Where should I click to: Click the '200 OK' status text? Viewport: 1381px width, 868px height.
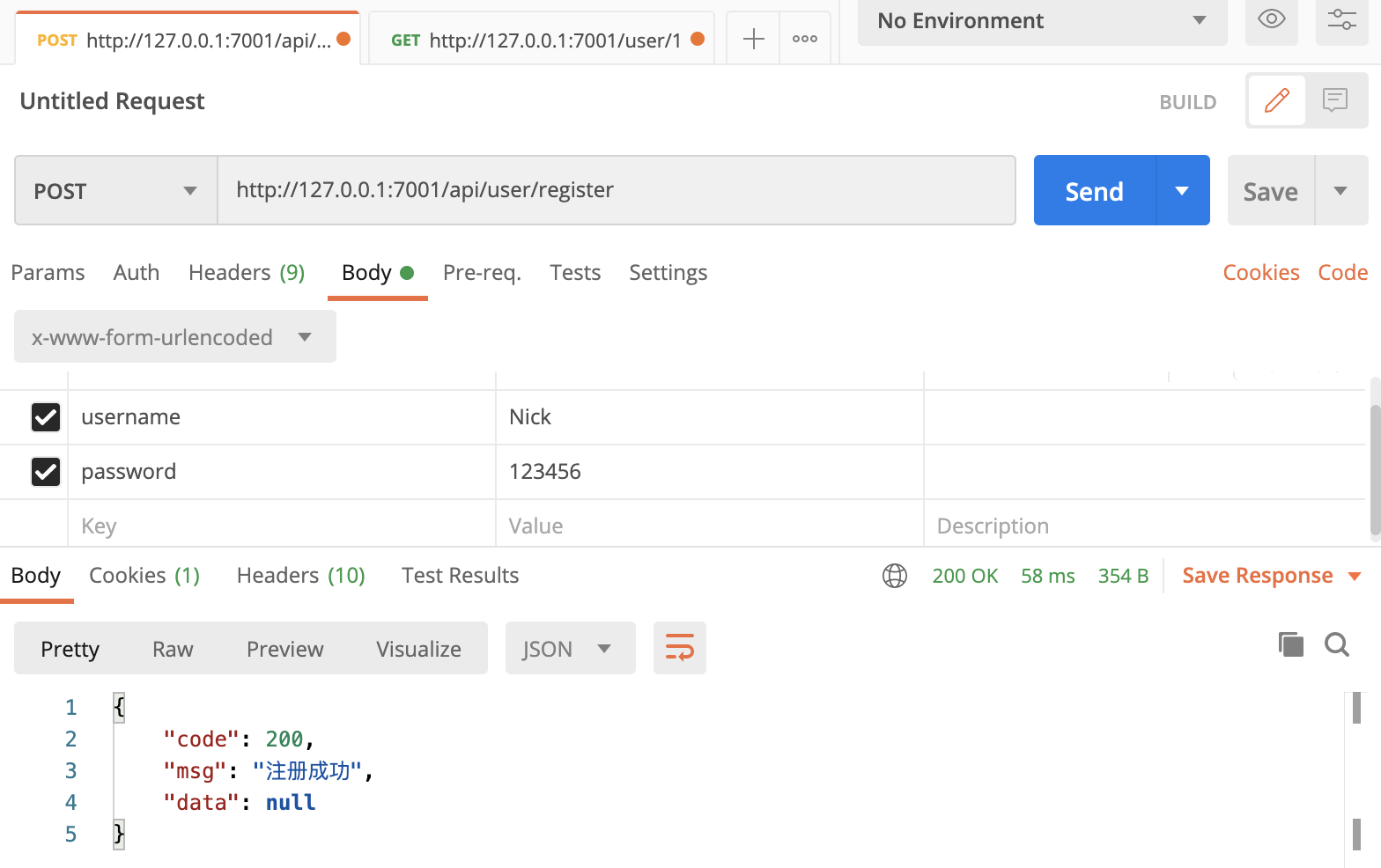pyautogui.click(x=965, y=576)
